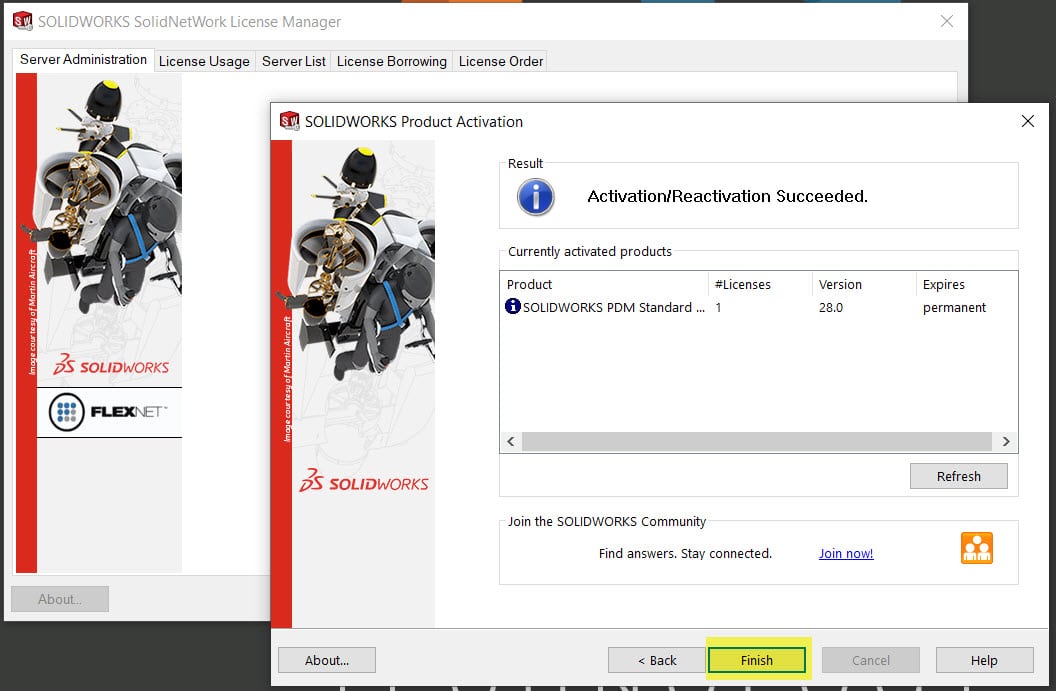Click the blue information icon in Result
1056x691 pixels.
point(535,197)
